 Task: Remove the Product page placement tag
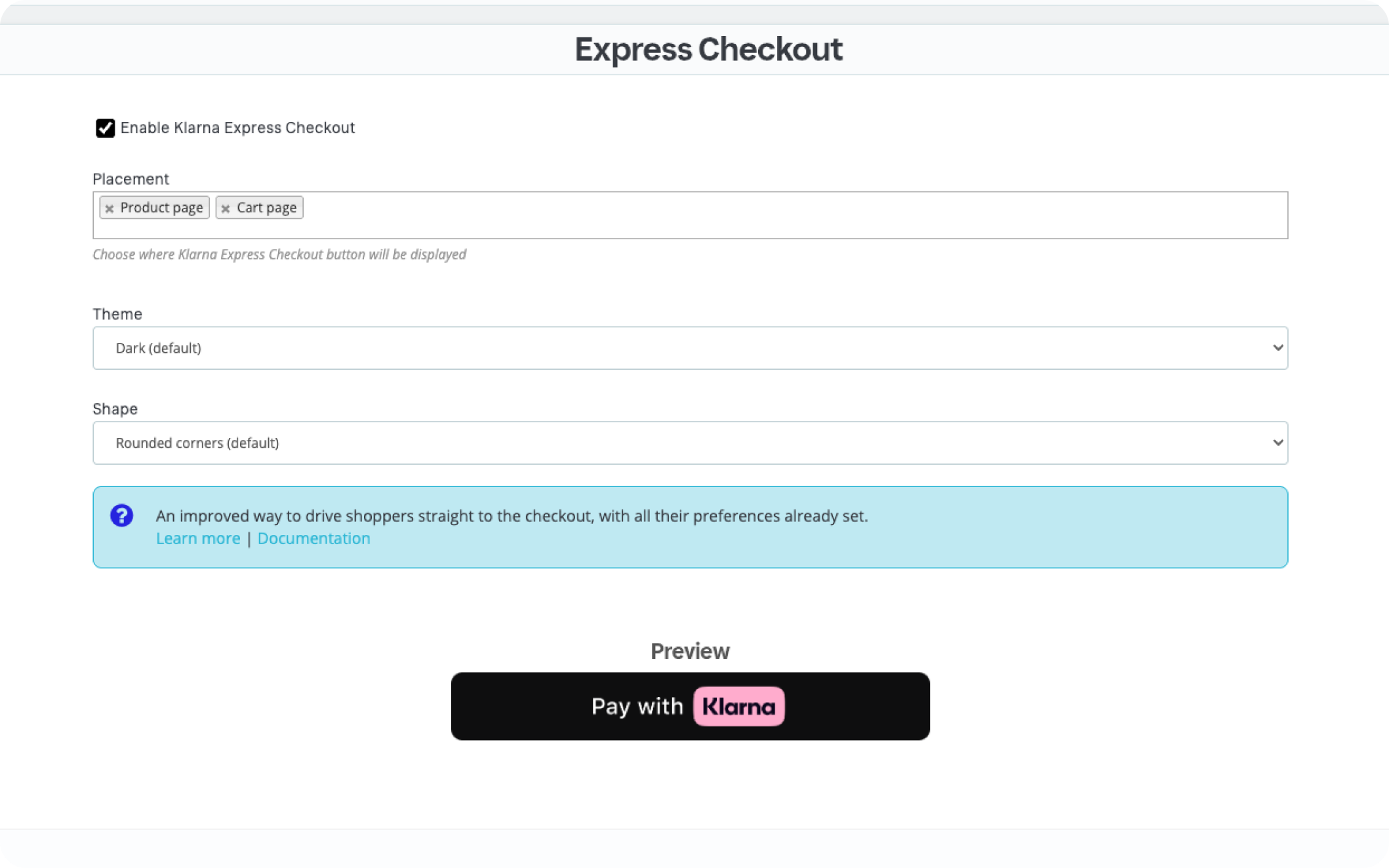pyautogui.click(x=110, y=207)
